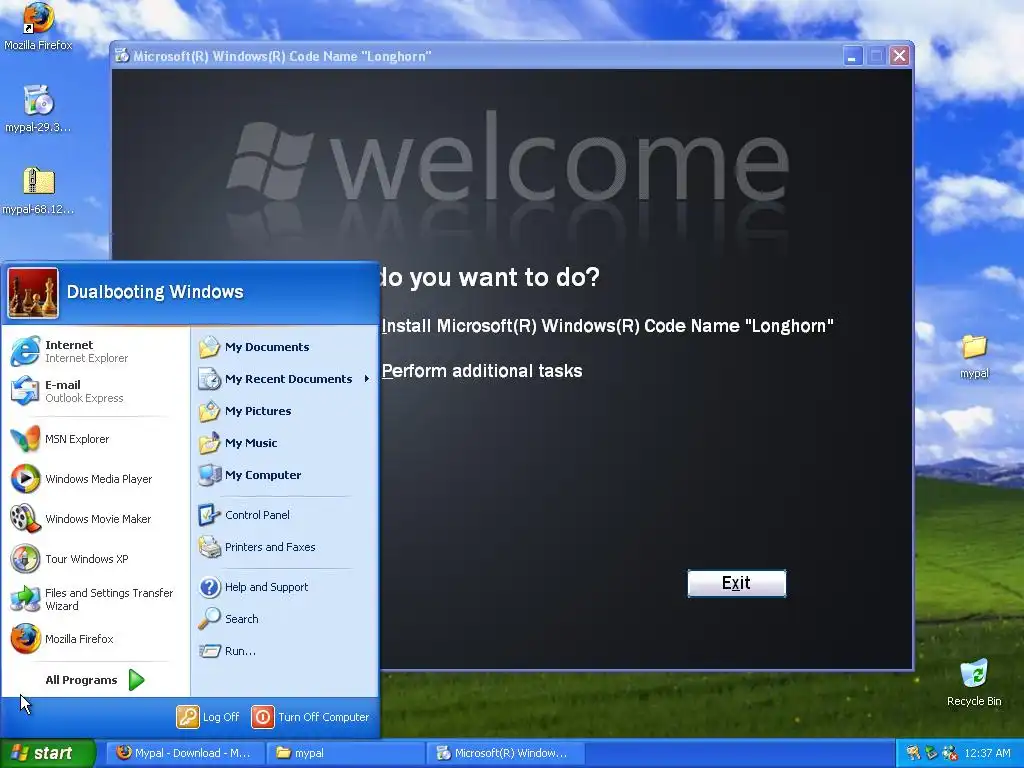The image size is (1024, 768).
Task: Open My Documents folder
Action: 285,347
